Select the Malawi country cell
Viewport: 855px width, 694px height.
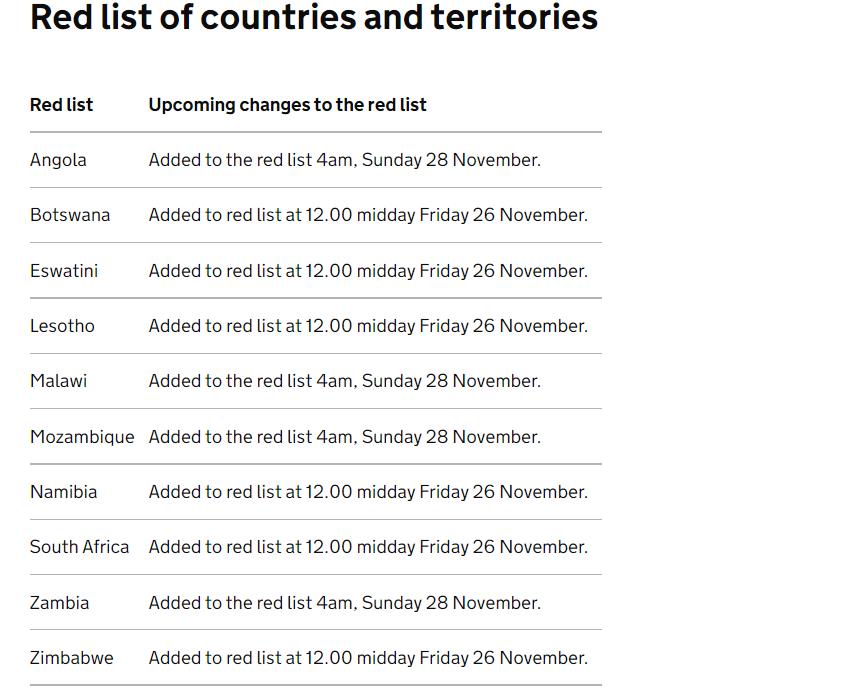pyautogui.click(x=58, y=381)
